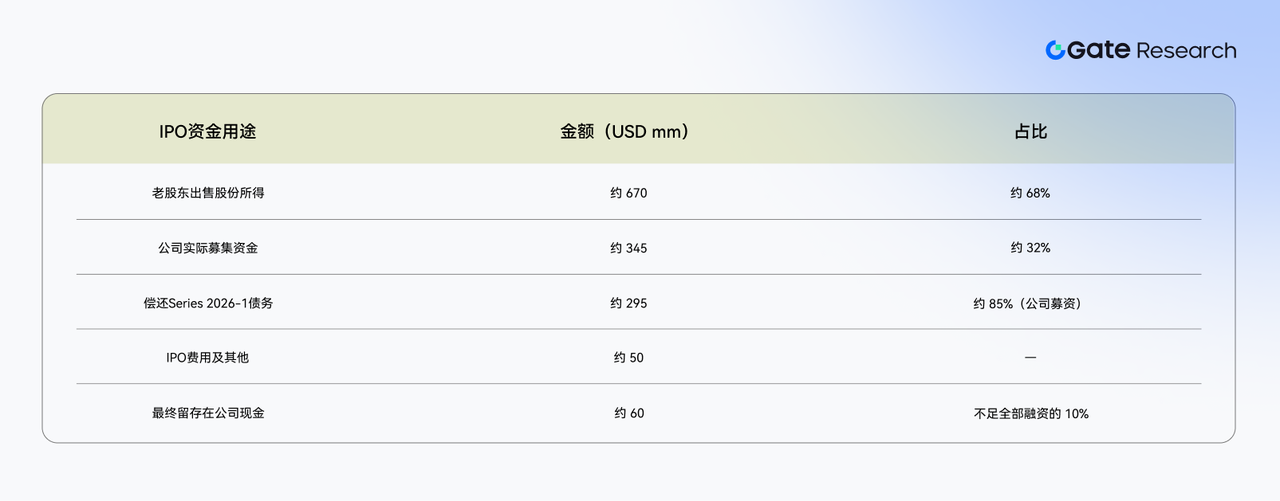Click the 约 50 amount cell

tap(629, 357)
